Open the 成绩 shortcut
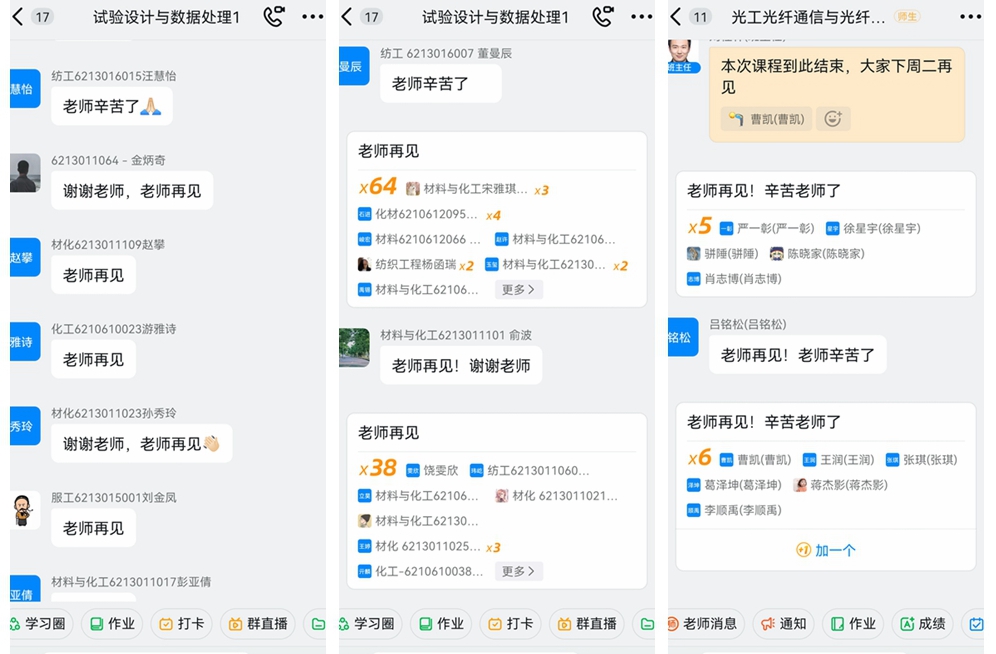 coord(922,624)
